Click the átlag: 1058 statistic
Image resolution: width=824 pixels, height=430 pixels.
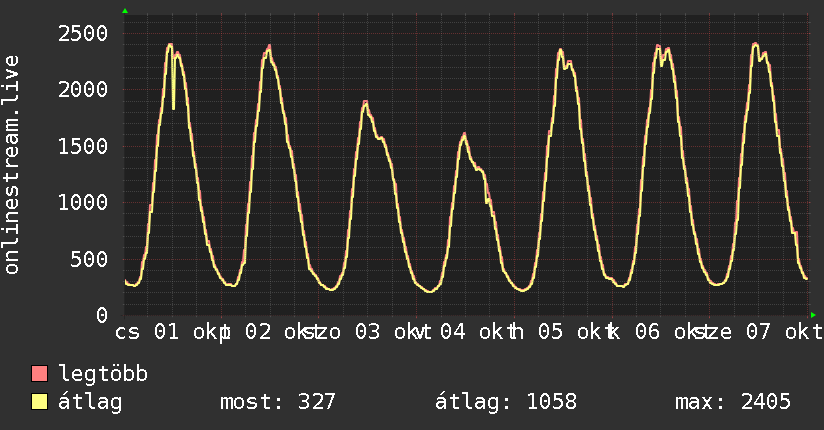[x=506, y=402]
